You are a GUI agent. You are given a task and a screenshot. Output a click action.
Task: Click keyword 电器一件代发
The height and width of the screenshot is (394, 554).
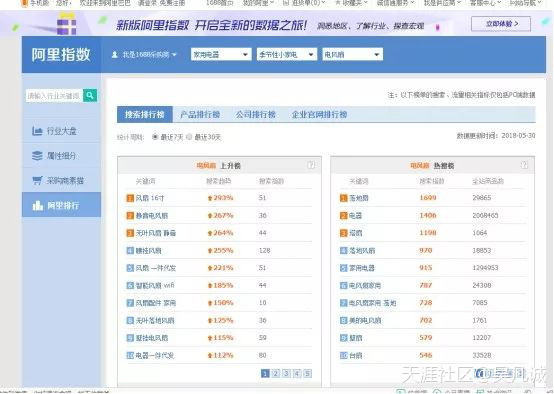tap(155, 355)
